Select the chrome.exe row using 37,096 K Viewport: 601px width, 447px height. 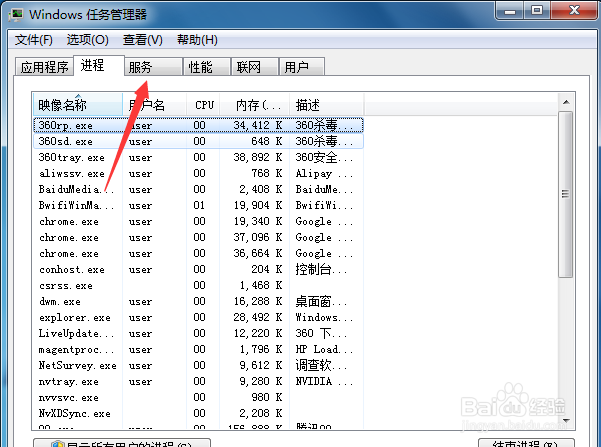click(199, 238)
